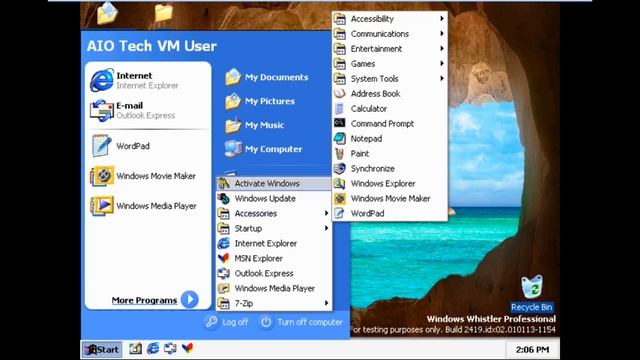Select Activate Windows text entry
640x360 pixels.
(267, 184)
